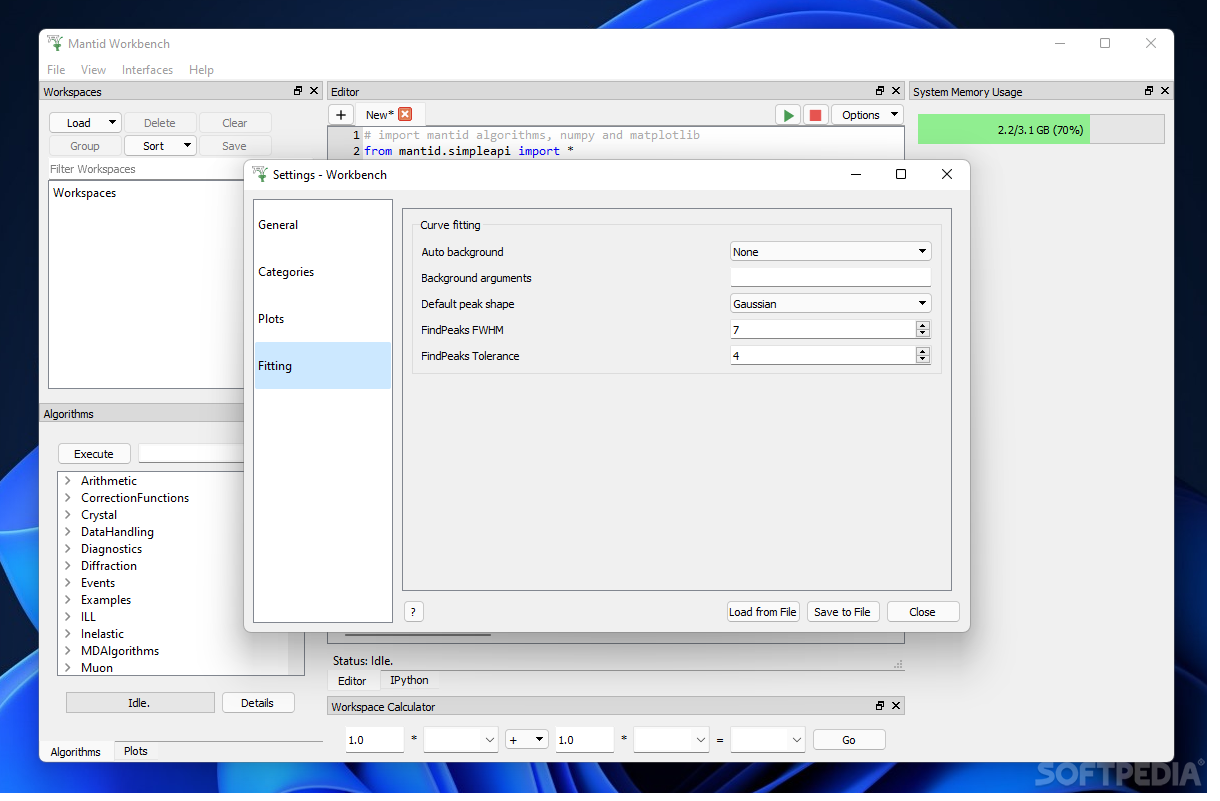1220x801 pixels.
Task: Close the System Memory Usage panel
Action: pyautogui.click(x=1165, y=91)
